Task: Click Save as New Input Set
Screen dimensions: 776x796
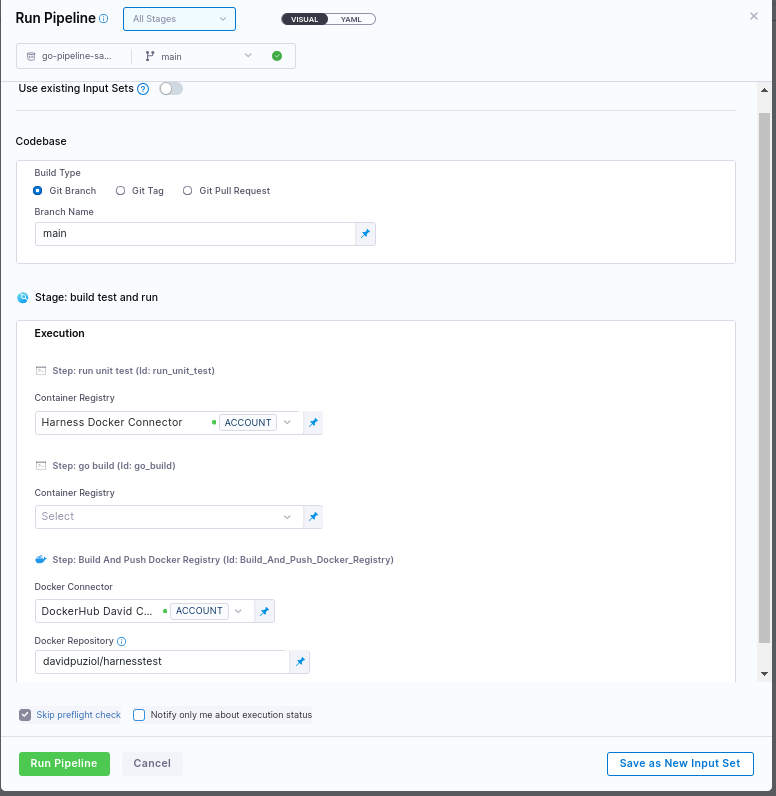Action: coord(679,763)
